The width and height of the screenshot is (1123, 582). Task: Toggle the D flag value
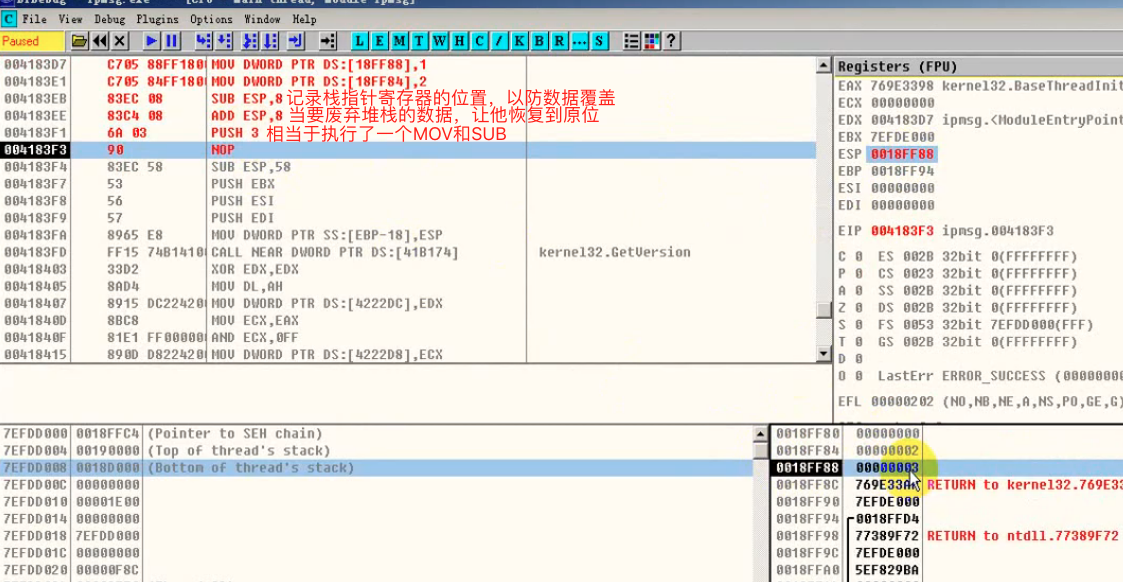pos(858,359)
